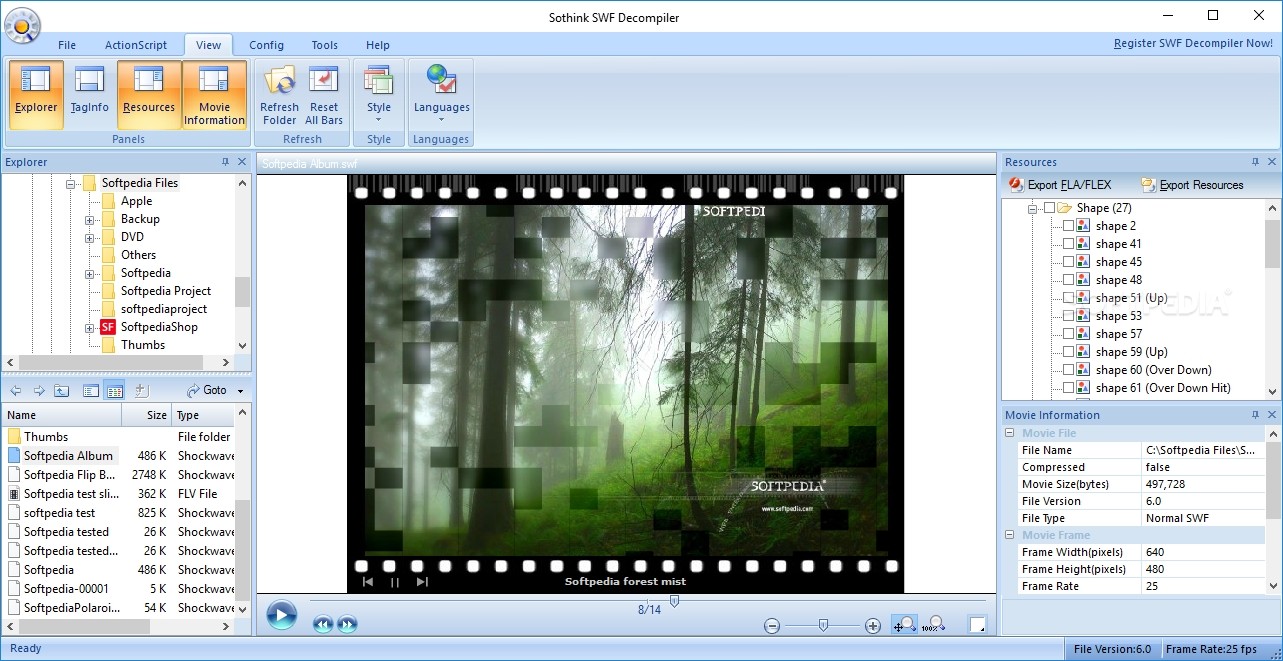The height and width of the screenshot is (661, 1283).
Task: Open the File ribbon tab
Action: tap(67, 45)
